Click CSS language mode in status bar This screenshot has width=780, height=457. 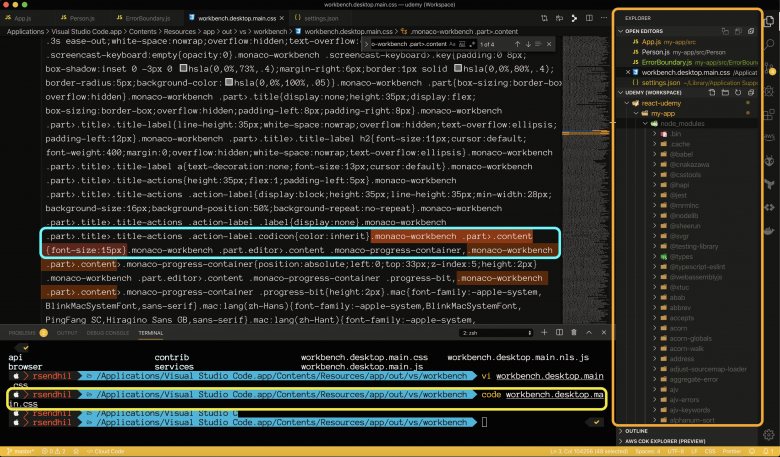(x=711, y=452)
